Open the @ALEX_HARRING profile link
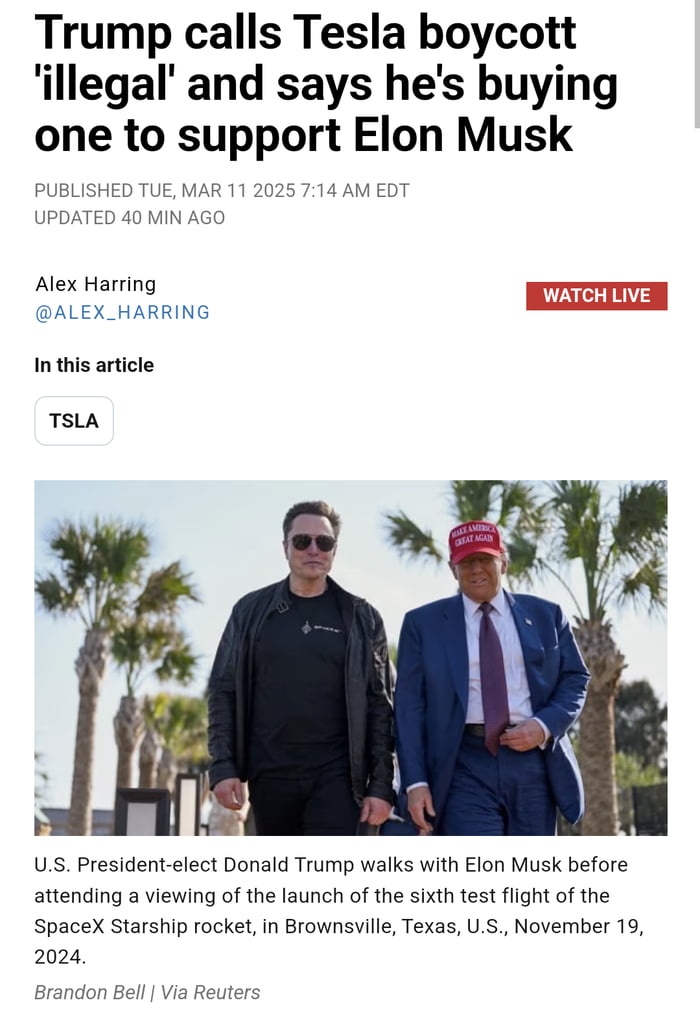This screenshot has width=700, height=1009. tap(122, 312)
